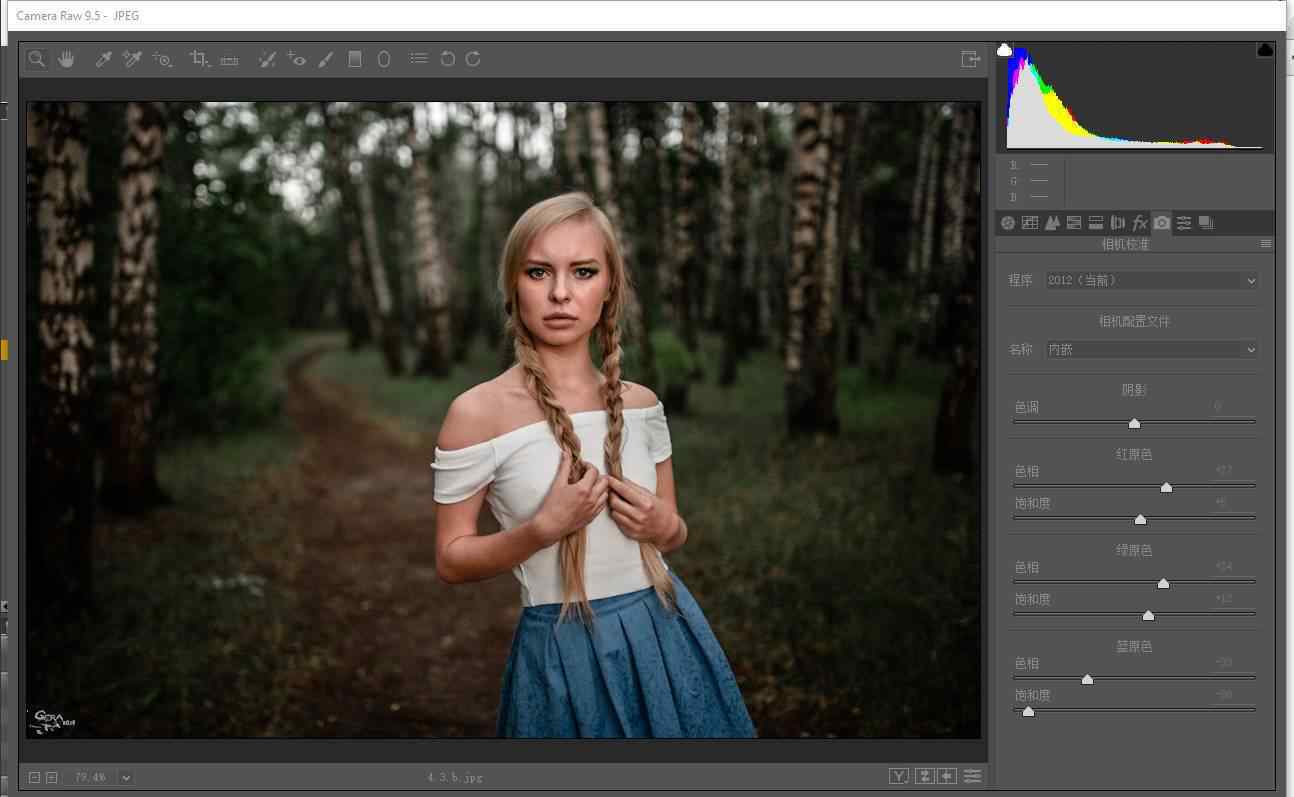Open the Tone Curve panel tab

click(1030, 223)
